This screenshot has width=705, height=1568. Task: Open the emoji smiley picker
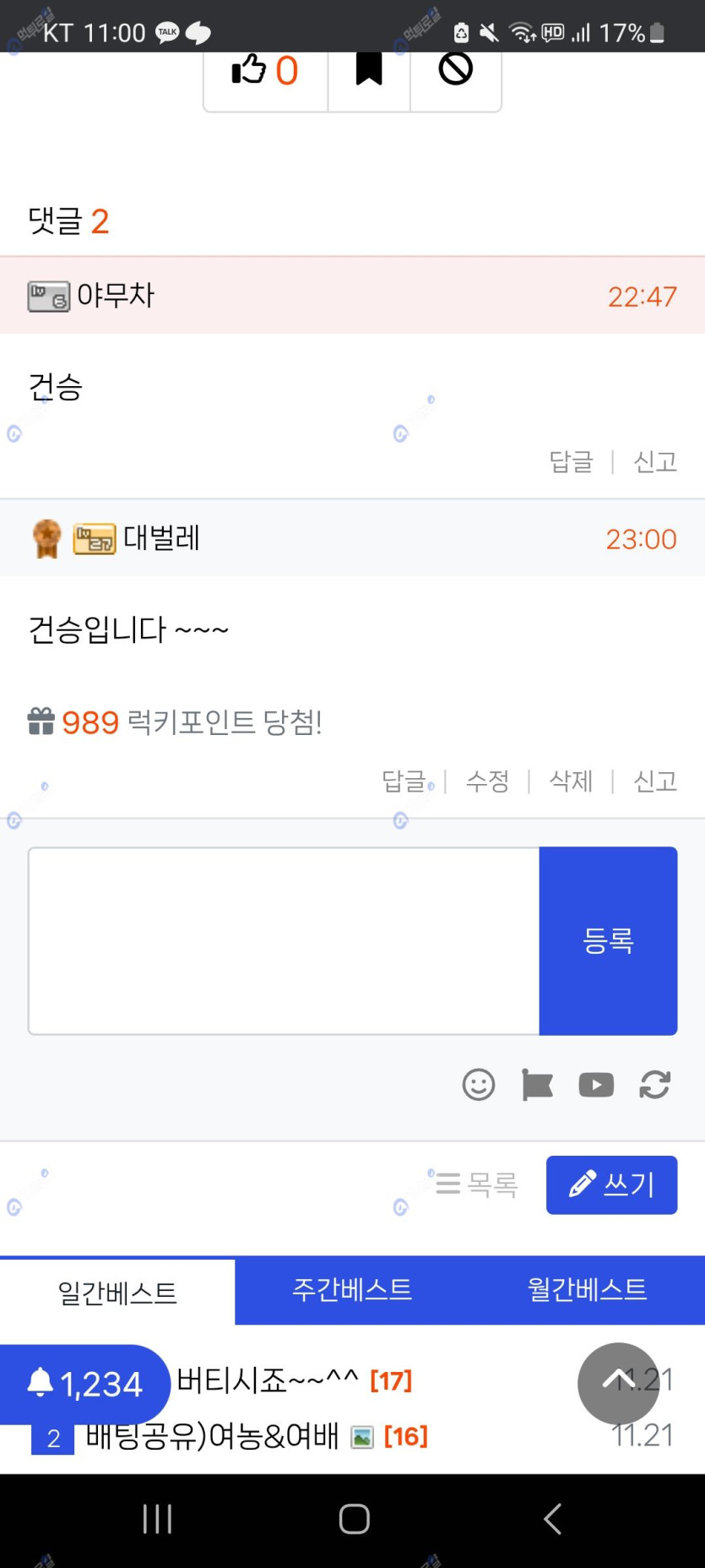pyautogui.click(x=479, y=1084)
